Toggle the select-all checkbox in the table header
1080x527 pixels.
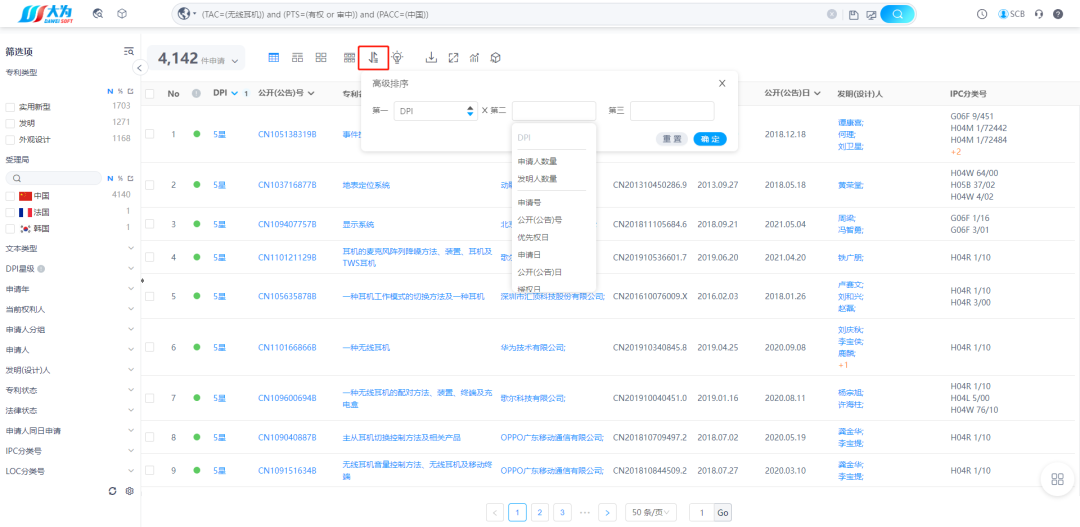[x=149, y=93]
